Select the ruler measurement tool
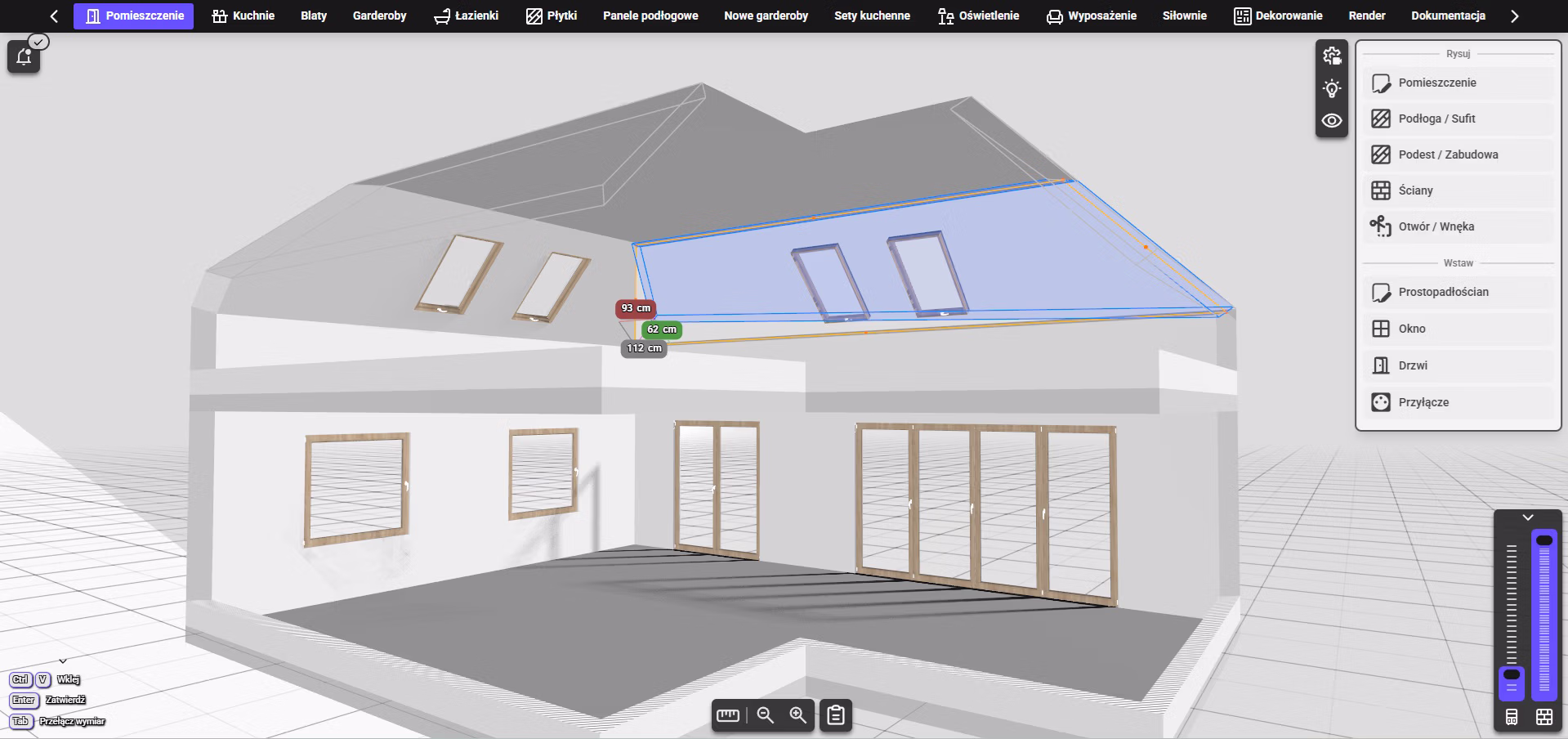 pyautogui.click(x=728, y=715)
